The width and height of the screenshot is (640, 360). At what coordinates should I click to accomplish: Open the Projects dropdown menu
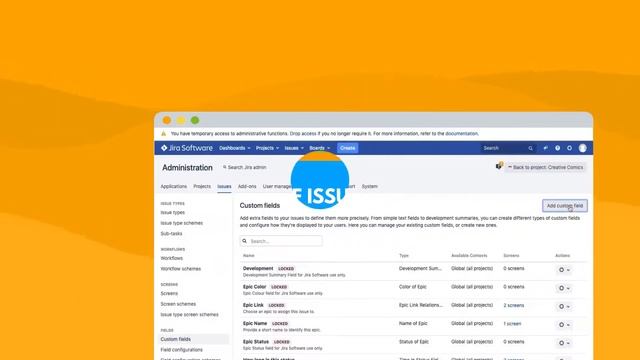(x=267, y=148)
